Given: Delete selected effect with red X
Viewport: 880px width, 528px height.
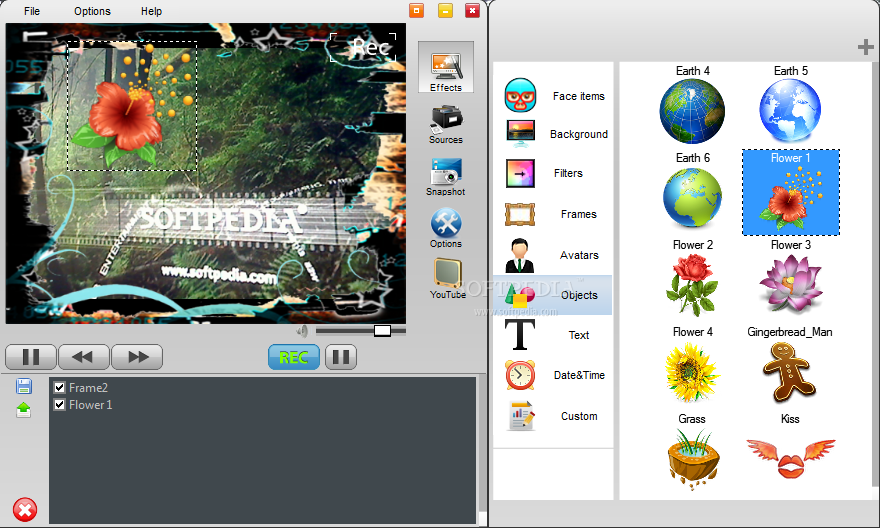Looking at the screenshot, I should pyautogui.click(x=25, y=510).
